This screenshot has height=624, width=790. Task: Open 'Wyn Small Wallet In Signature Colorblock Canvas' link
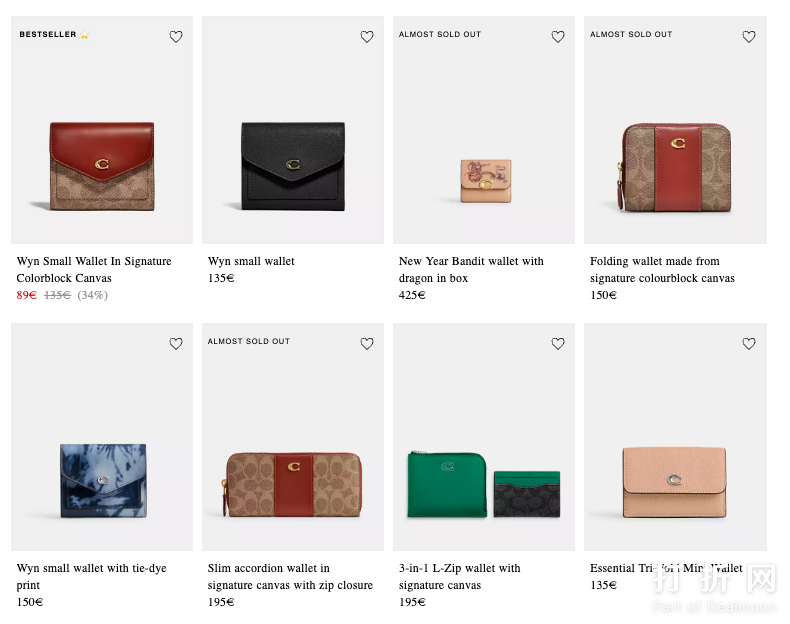tap(94, 270)
